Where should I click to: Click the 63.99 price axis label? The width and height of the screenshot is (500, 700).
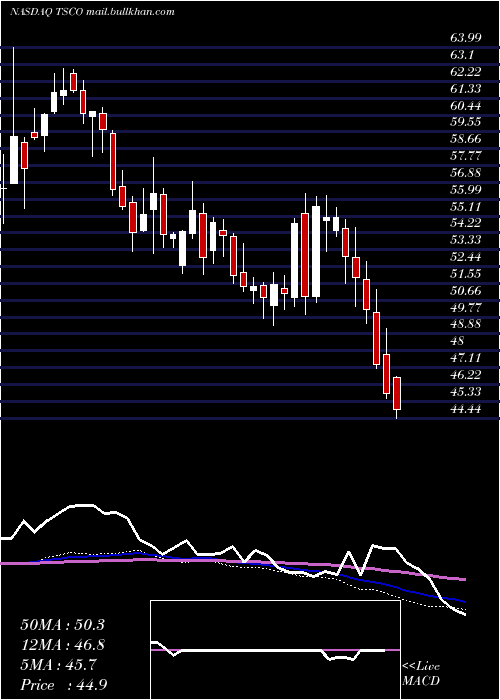[x=466, y=38]
